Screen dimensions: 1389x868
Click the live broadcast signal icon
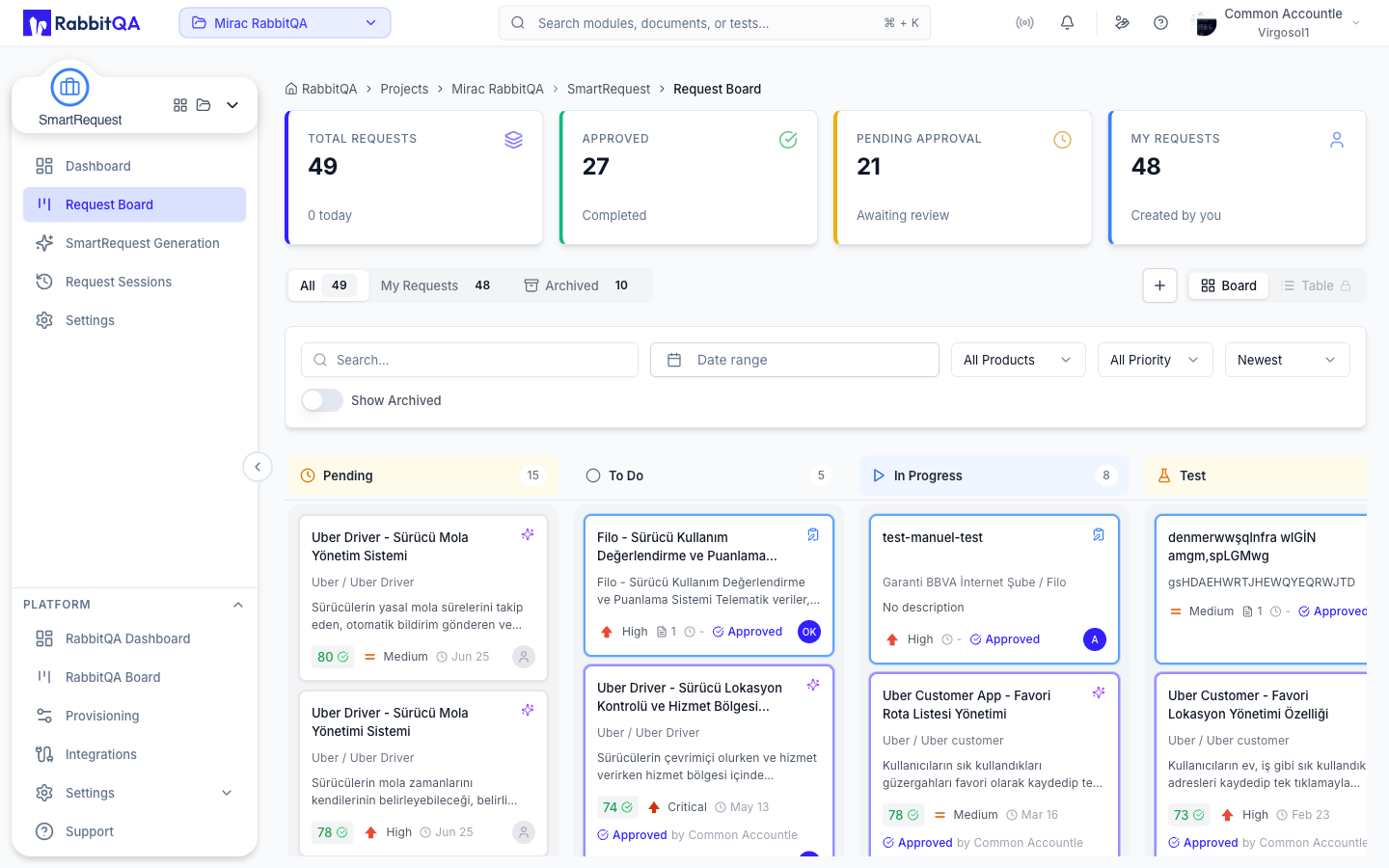point(1024,23)
